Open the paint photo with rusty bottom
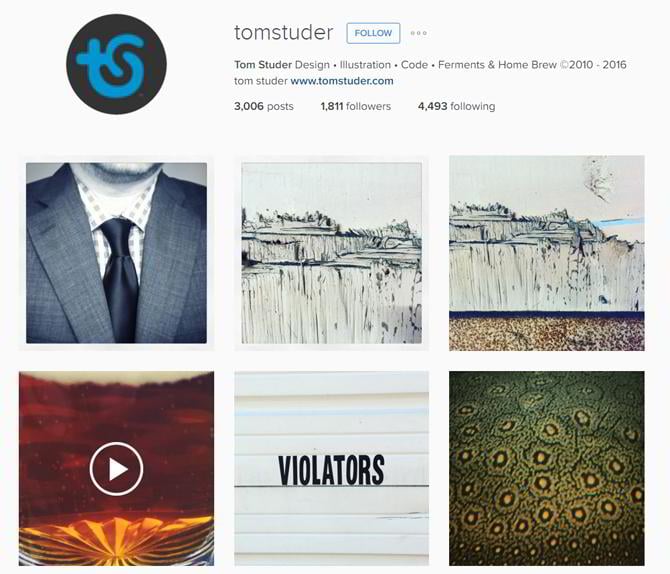This screenshot has width=670, height=574. coord(547,253)
